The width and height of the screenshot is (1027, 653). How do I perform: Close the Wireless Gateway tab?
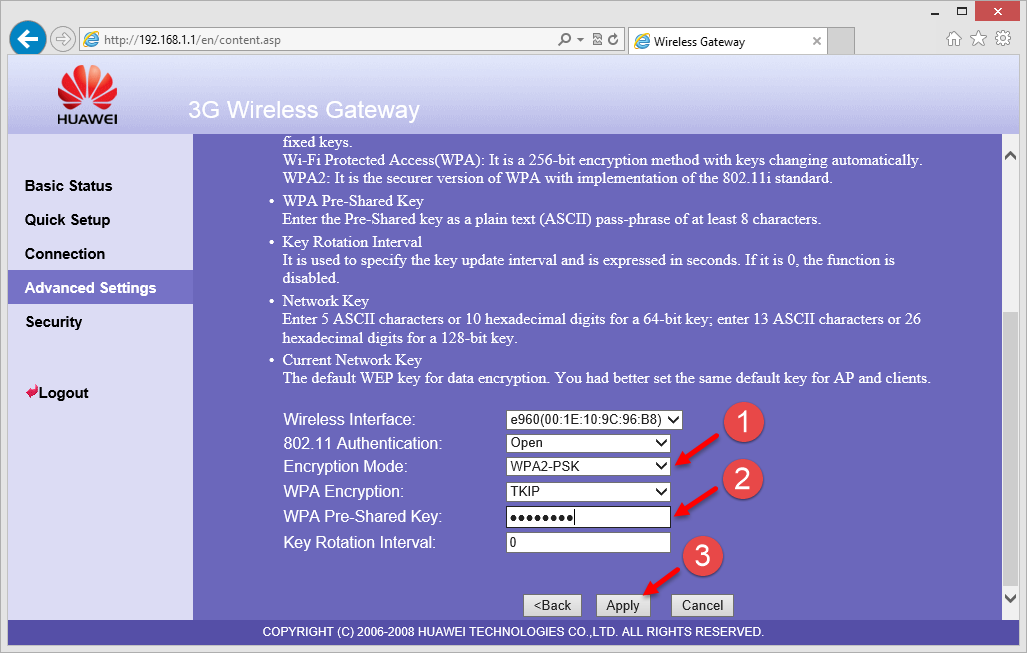(817, 41)
